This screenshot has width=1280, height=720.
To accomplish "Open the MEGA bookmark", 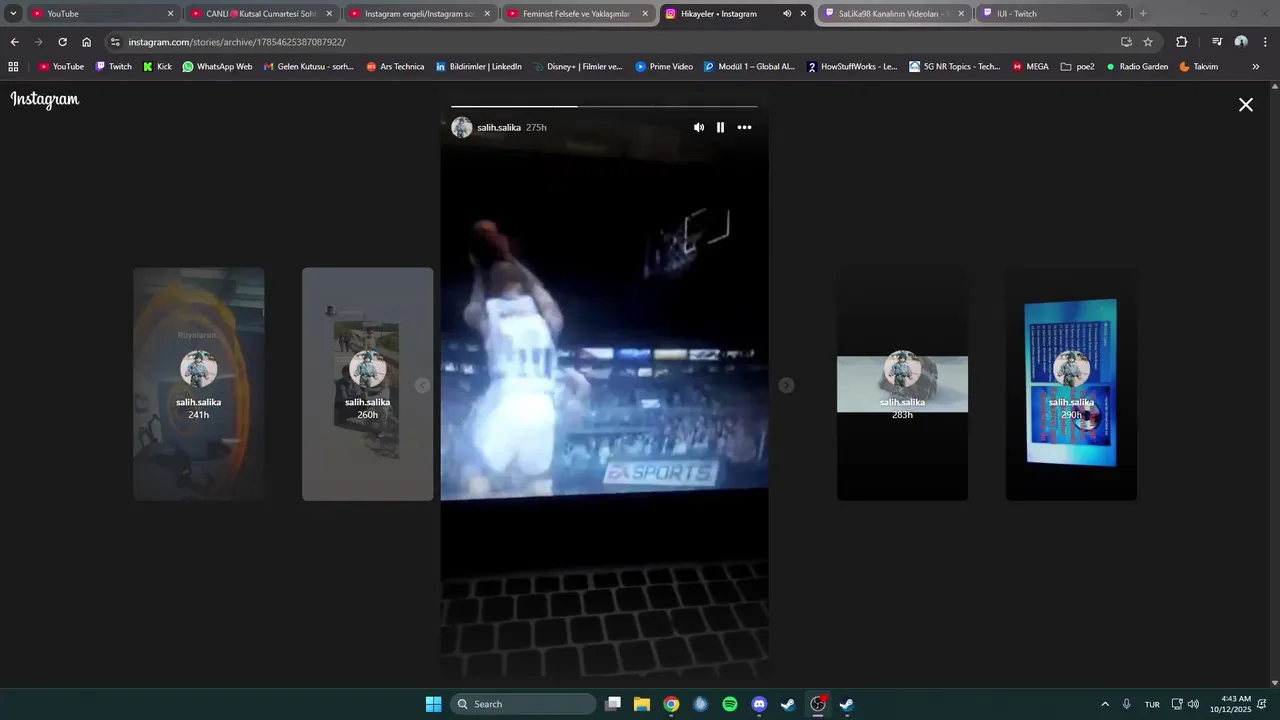I will point(1031,66).
